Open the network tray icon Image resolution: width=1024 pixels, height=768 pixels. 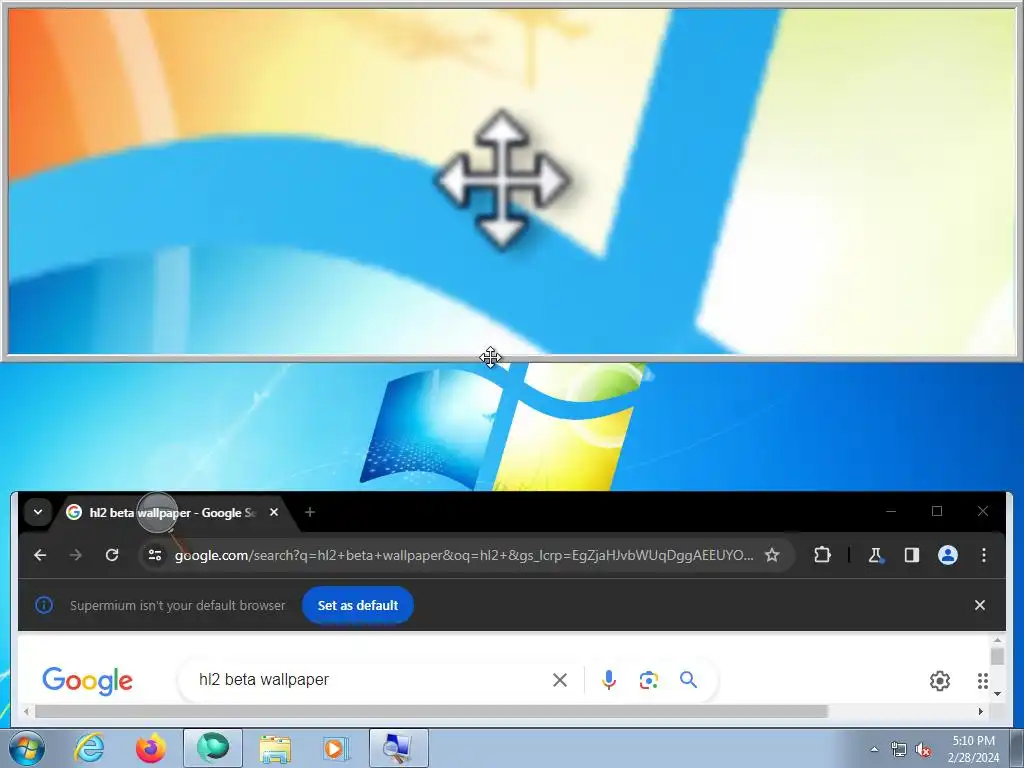pos(899,749)
